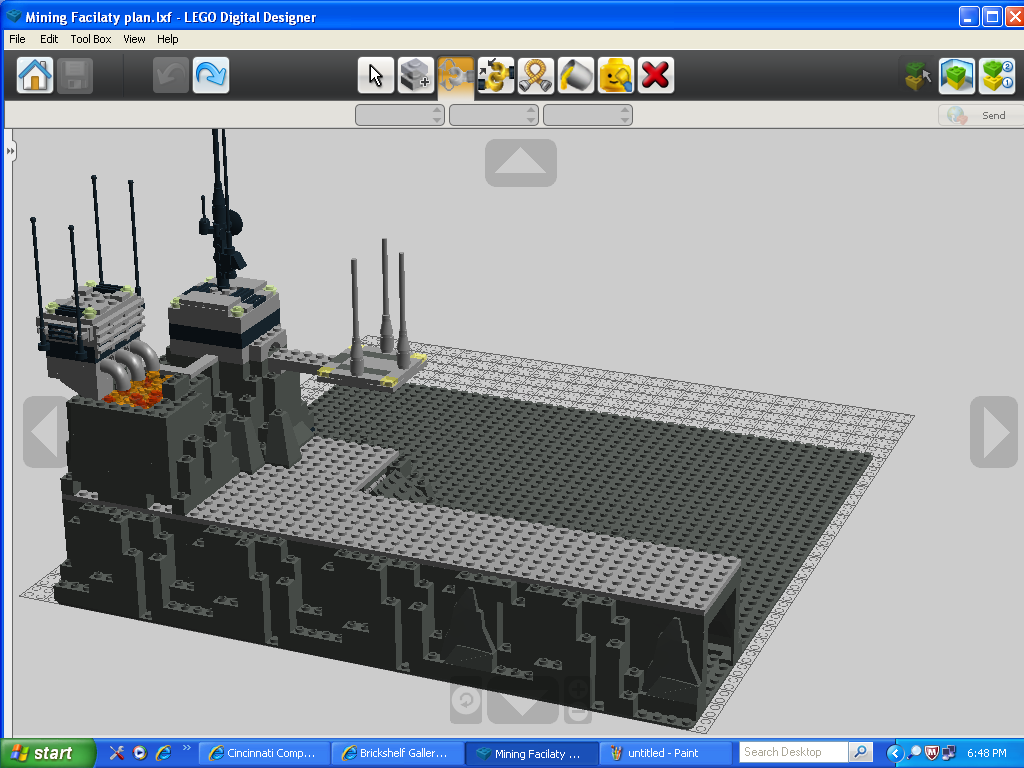This screenshot has height=768, width=1024.
Task: Click the Search Desktop field in the taskbar
Action: pos(793,752)
